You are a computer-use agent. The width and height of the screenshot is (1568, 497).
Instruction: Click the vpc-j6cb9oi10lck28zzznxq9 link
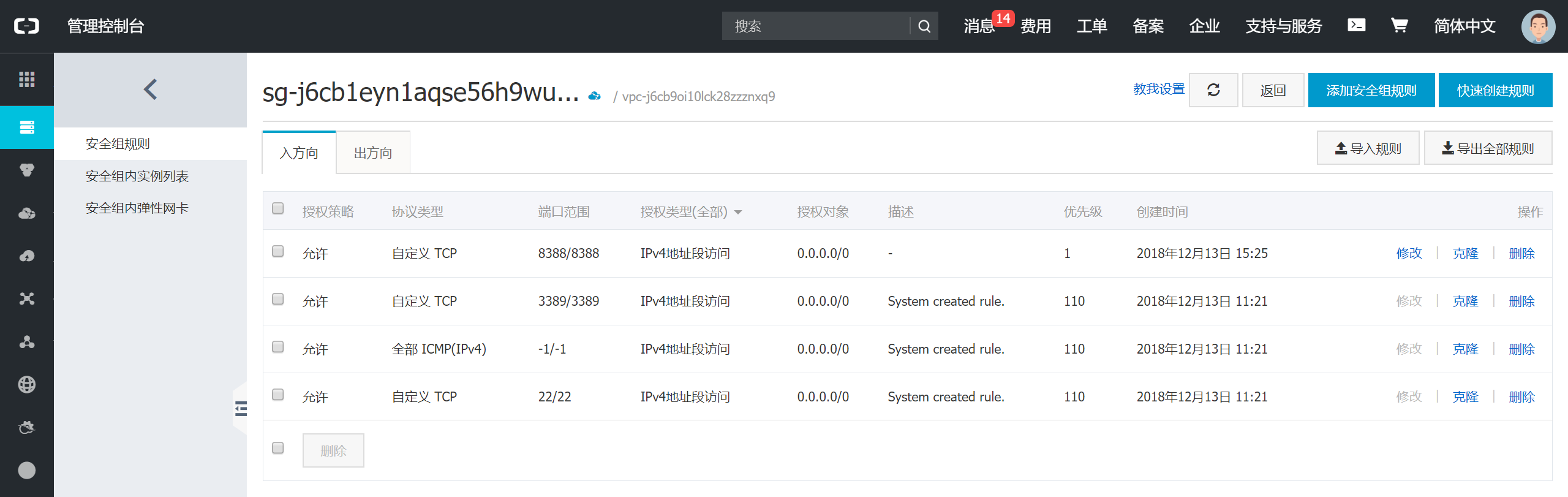coord(698,96)
